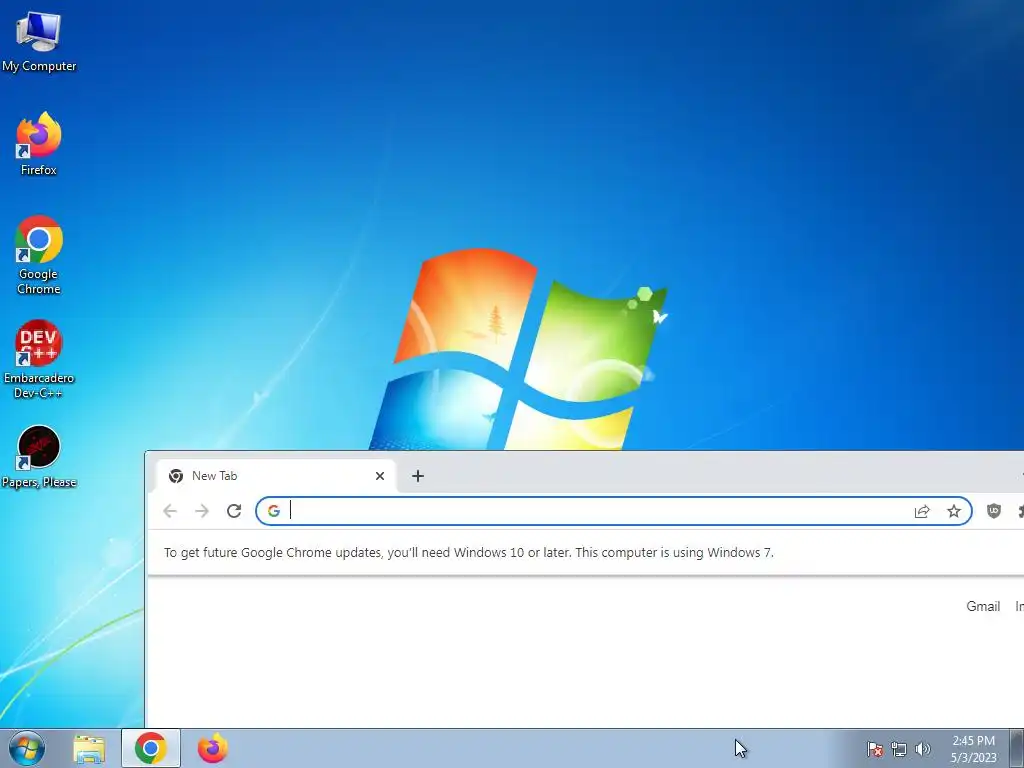Image resolution: width=1024 pixels, height=768 pixels.
Task: Reload the page in Chrome
Action: pos(234,511)
